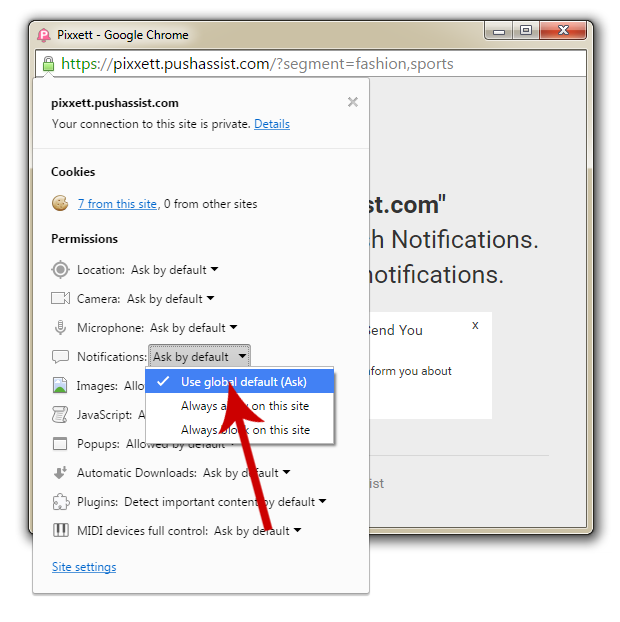Click the JavaScript permission label
620x622 pixels.
point(104,415)
